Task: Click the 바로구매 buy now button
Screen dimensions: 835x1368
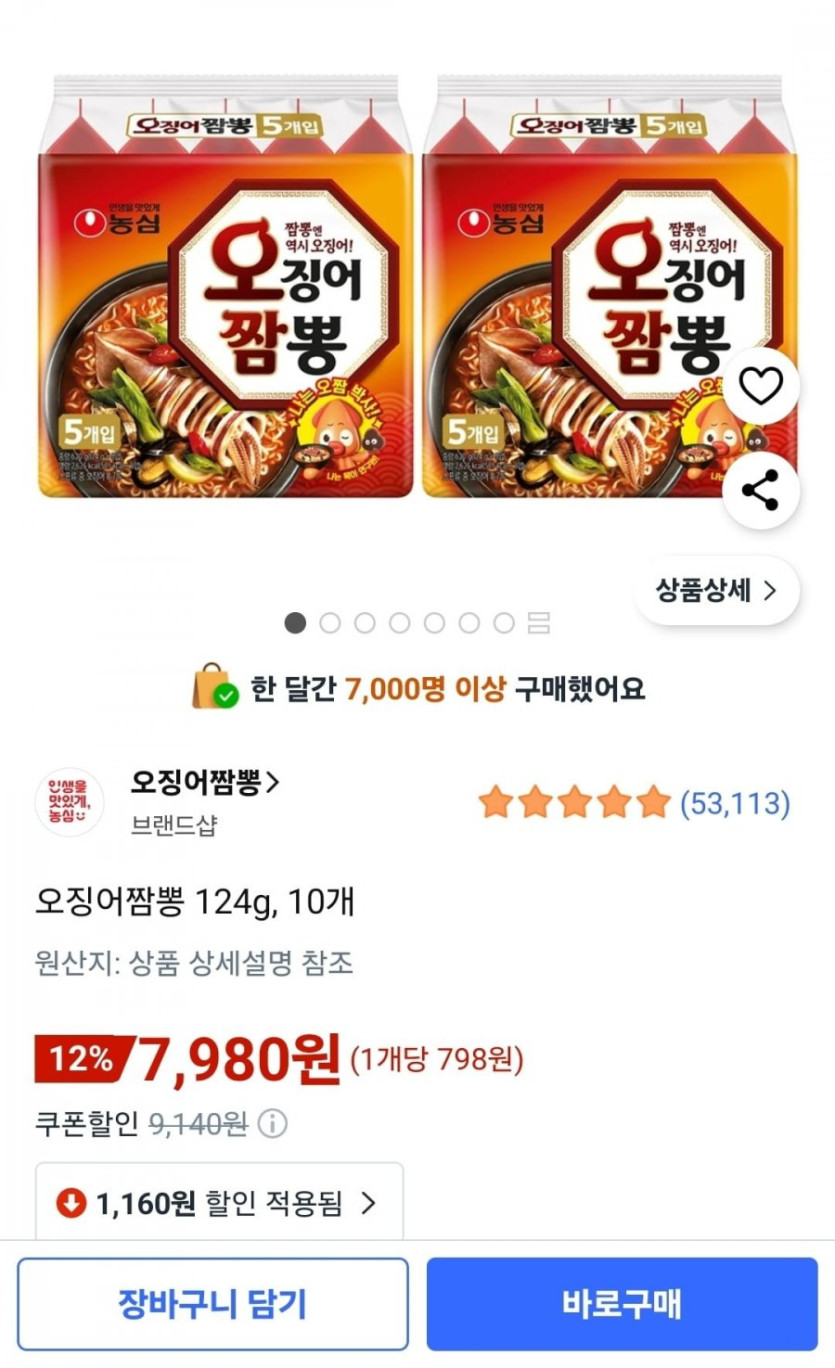Action: coord(622,1304)
